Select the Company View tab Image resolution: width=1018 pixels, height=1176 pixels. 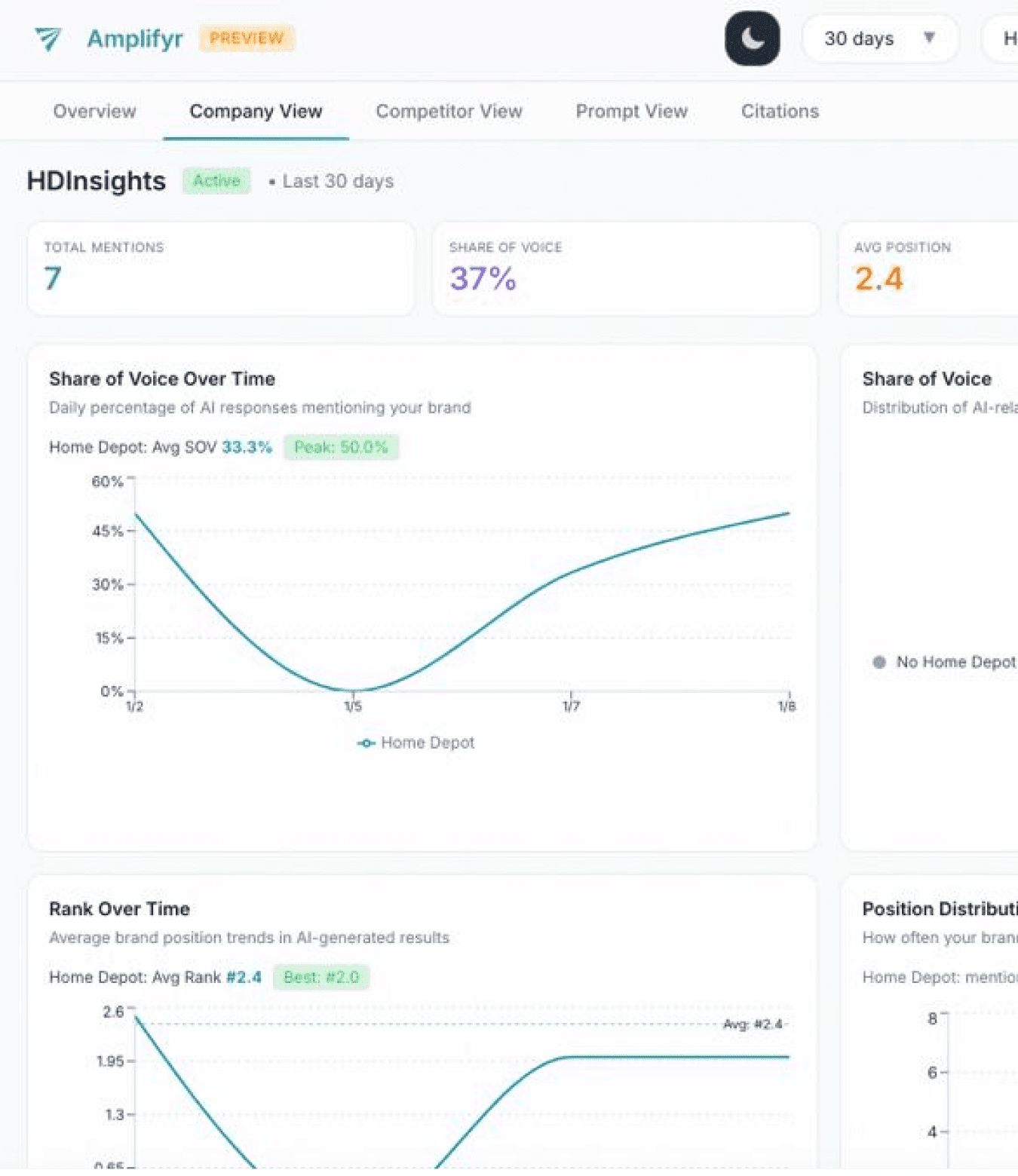256,112
